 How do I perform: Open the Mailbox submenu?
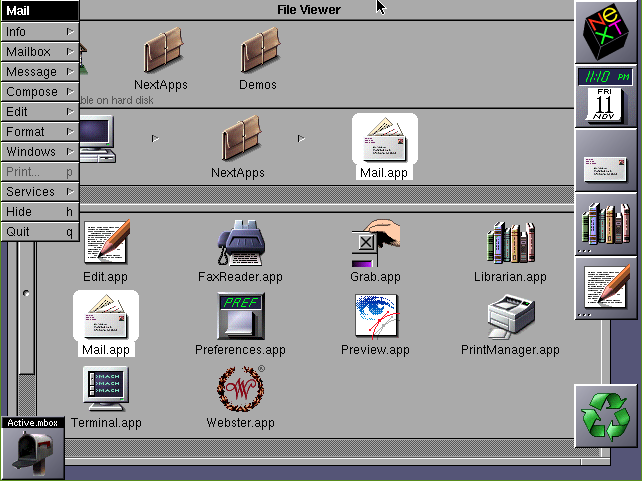pos(40,52)
